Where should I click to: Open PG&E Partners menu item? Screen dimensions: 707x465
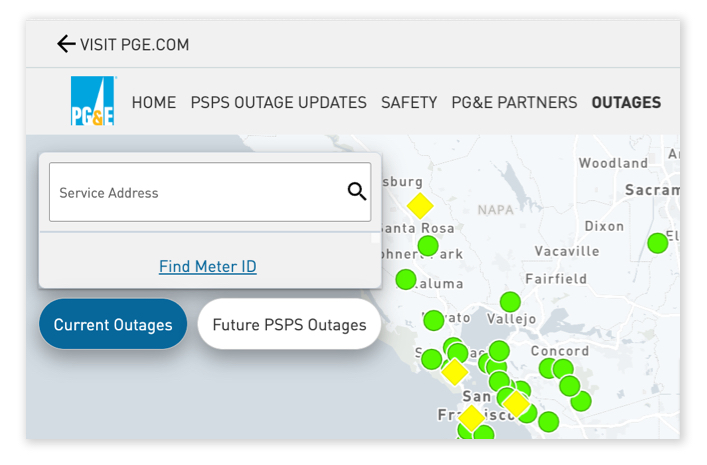pos(514,102)
